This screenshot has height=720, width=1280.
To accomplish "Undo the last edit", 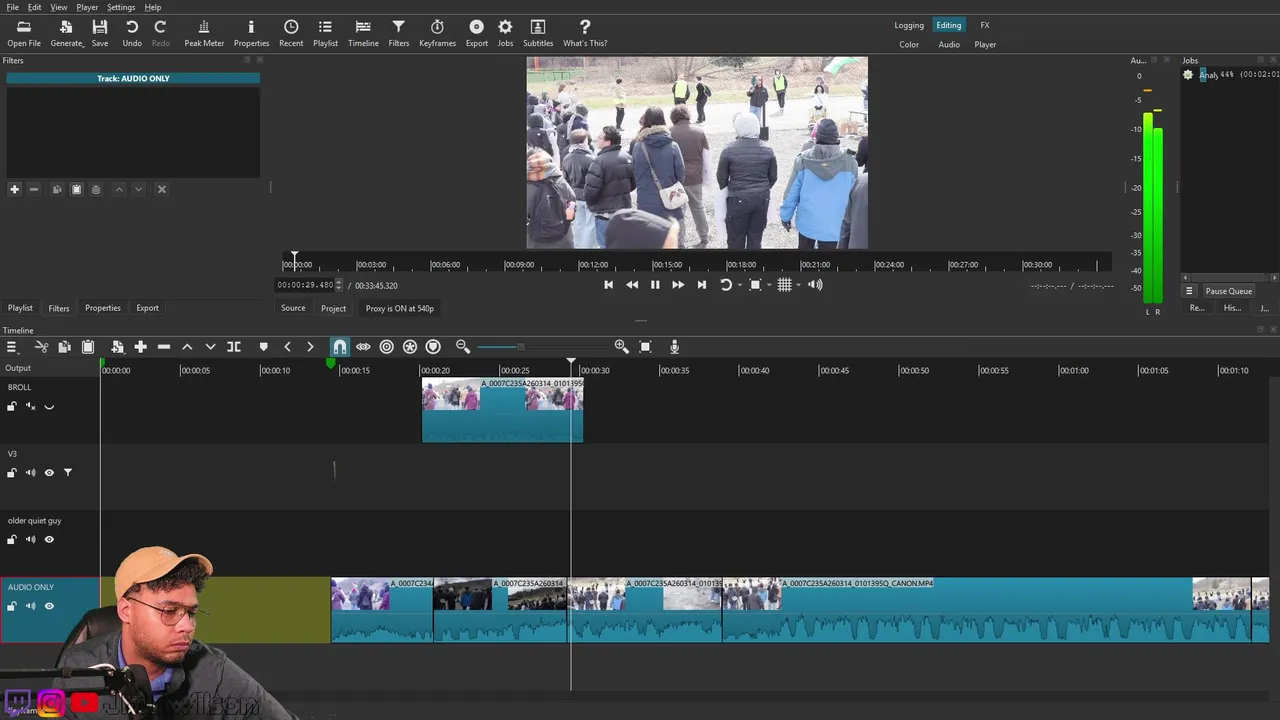I will 132,33.
